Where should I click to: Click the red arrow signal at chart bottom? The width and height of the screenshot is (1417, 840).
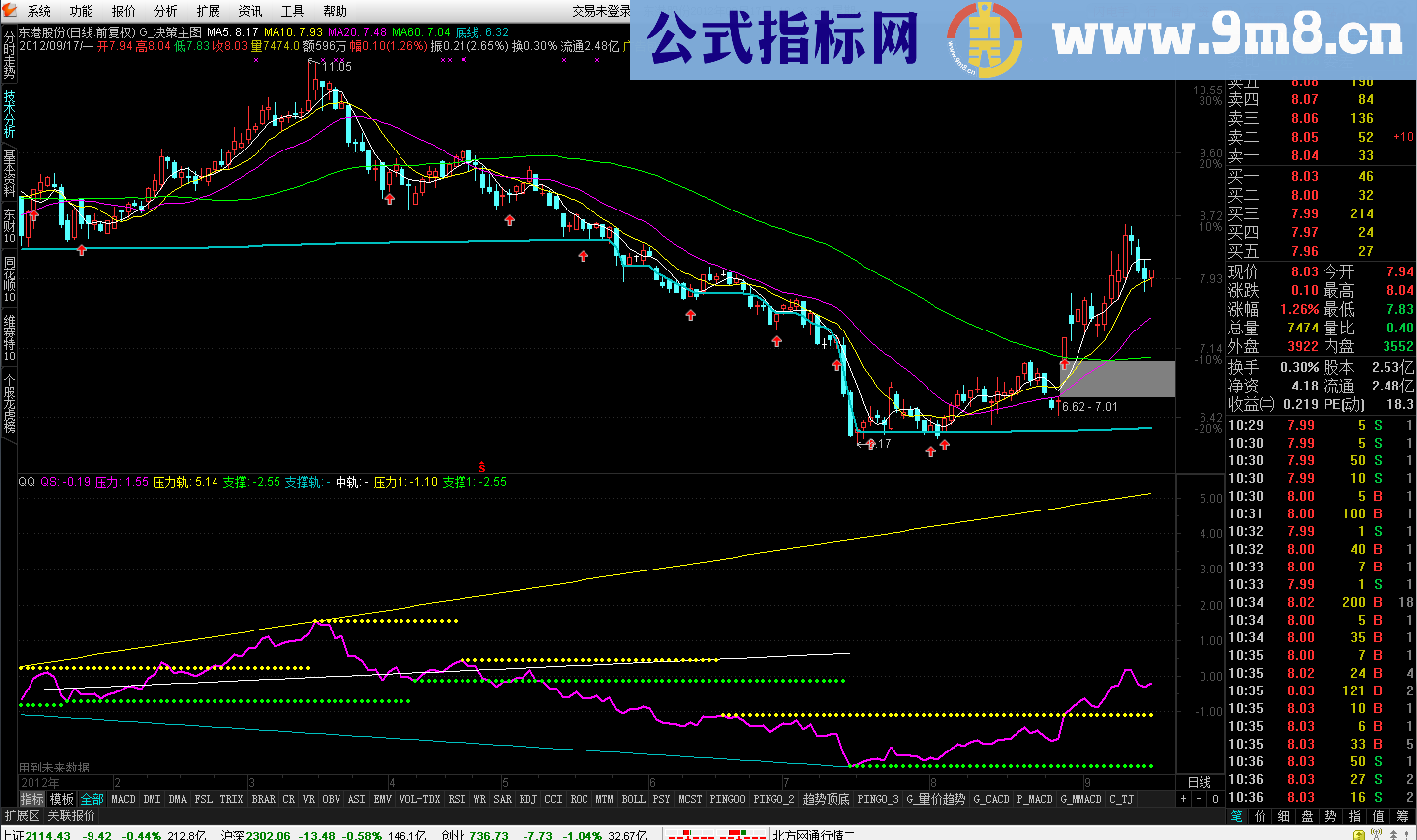pos(482,466)
